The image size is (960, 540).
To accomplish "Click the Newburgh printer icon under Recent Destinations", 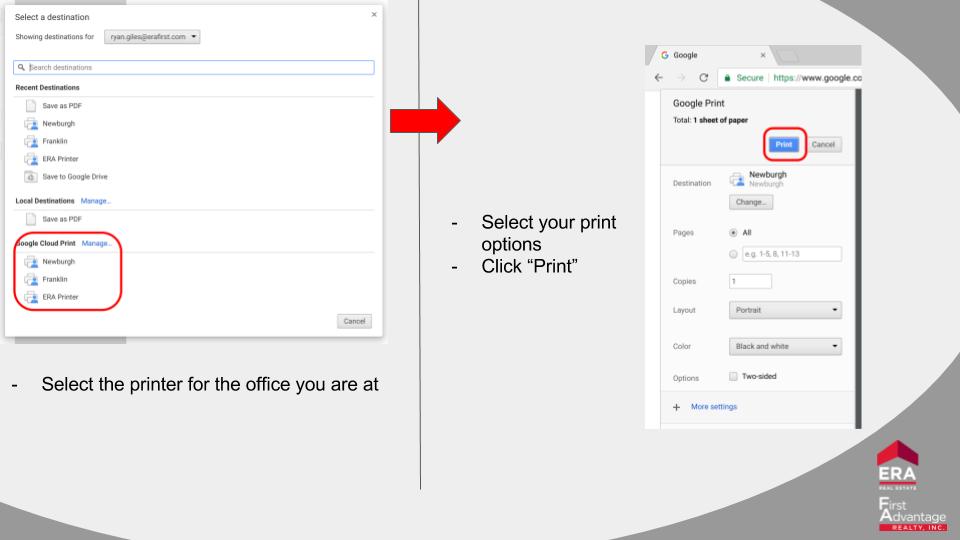I will [31, 124].
